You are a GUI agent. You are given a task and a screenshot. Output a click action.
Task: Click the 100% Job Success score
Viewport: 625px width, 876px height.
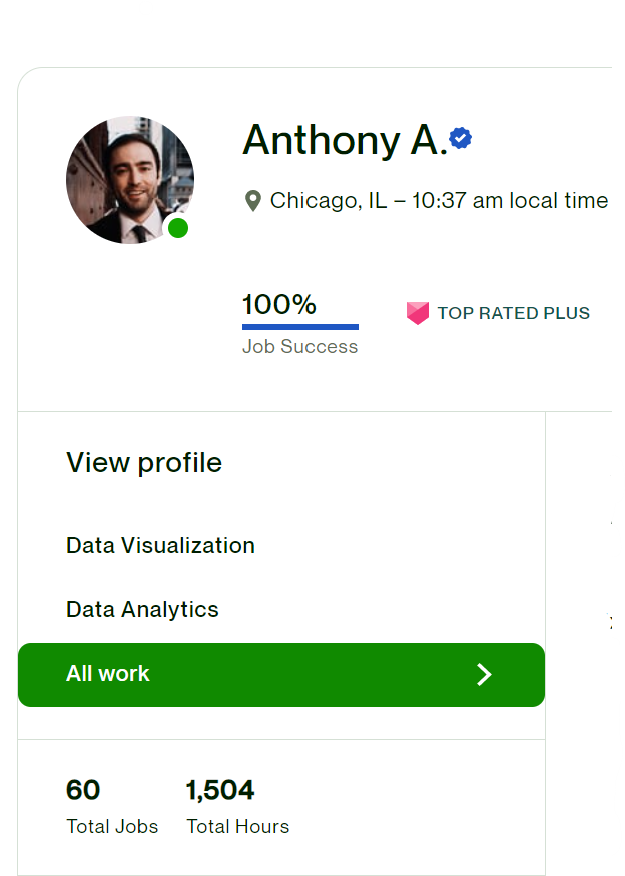coord(279,304)
